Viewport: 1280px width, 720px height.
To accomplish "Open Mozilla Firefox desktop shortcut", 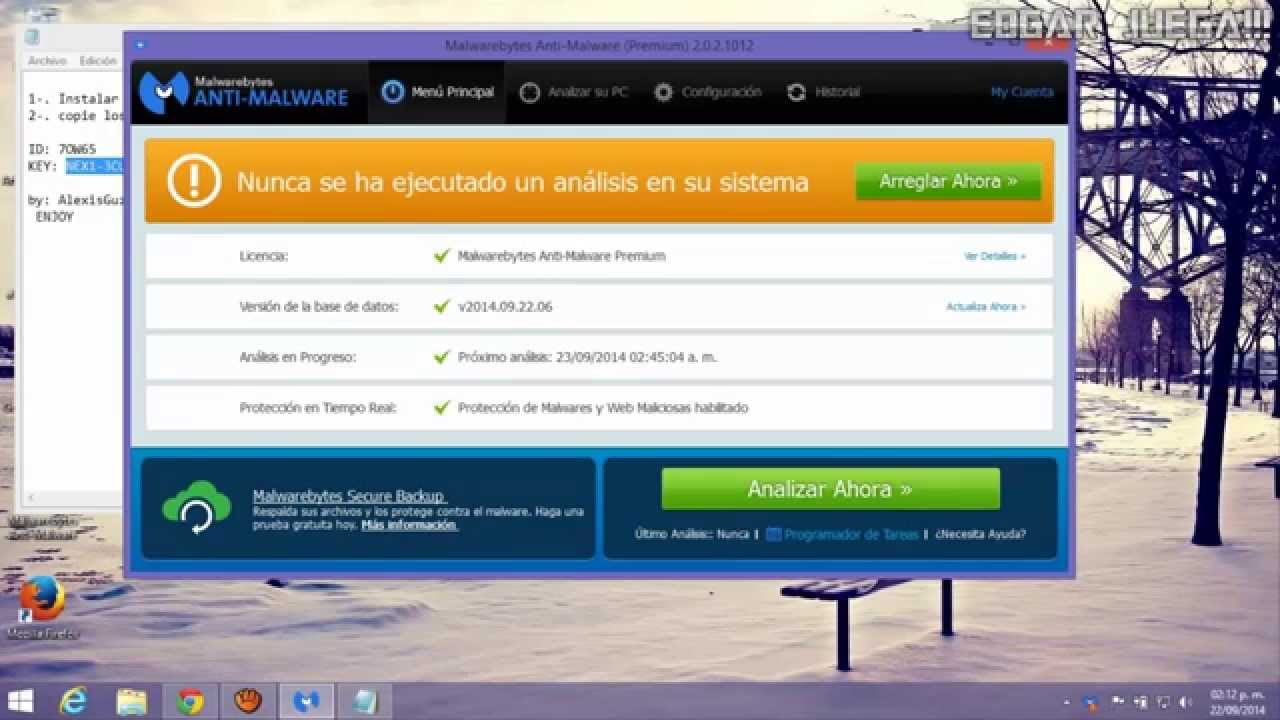I will (x=42, y=607).
